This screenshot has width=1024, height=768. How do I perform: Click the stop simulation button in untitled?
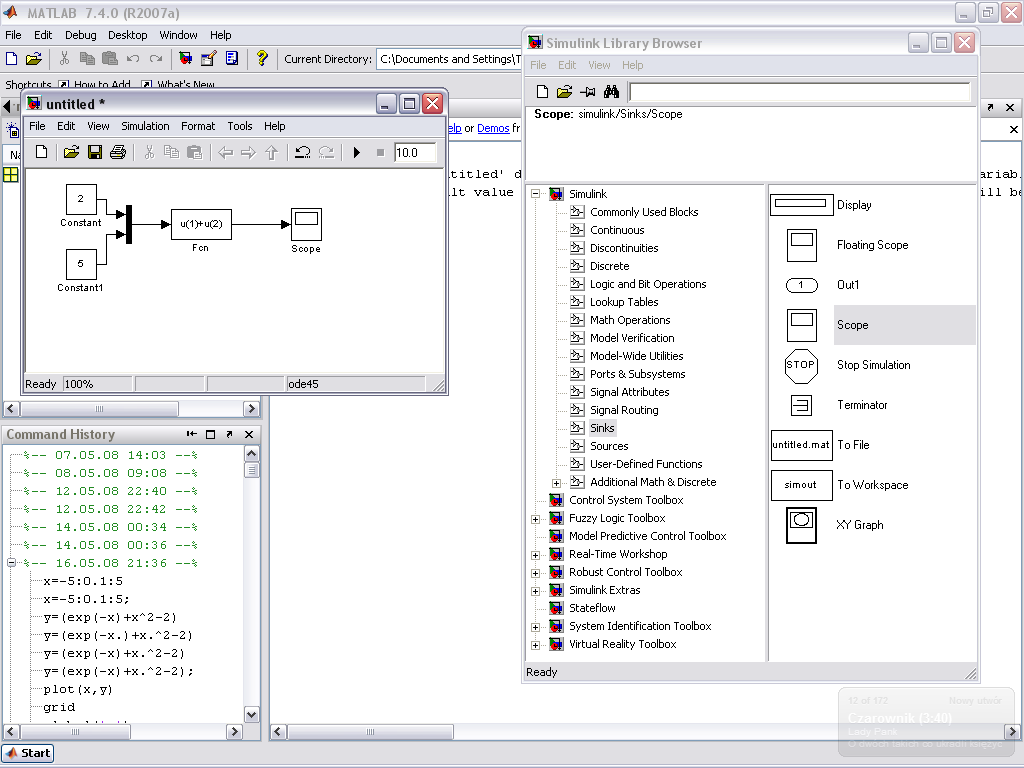click(381, 153)
